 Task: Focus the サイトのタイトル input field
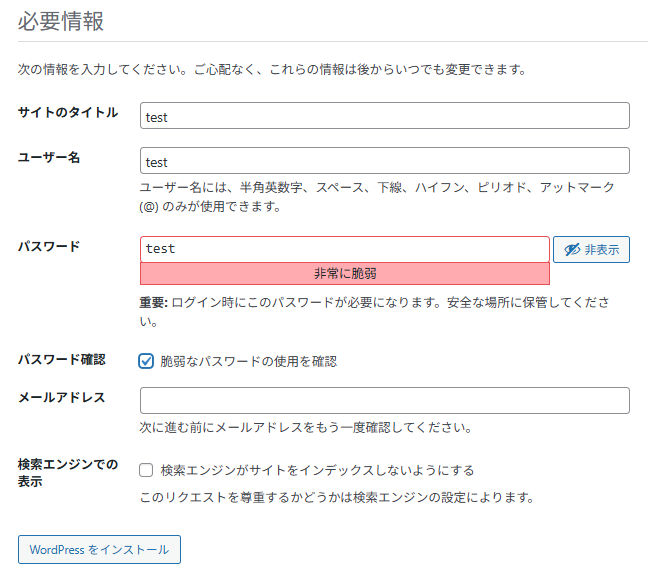(385, 116)
